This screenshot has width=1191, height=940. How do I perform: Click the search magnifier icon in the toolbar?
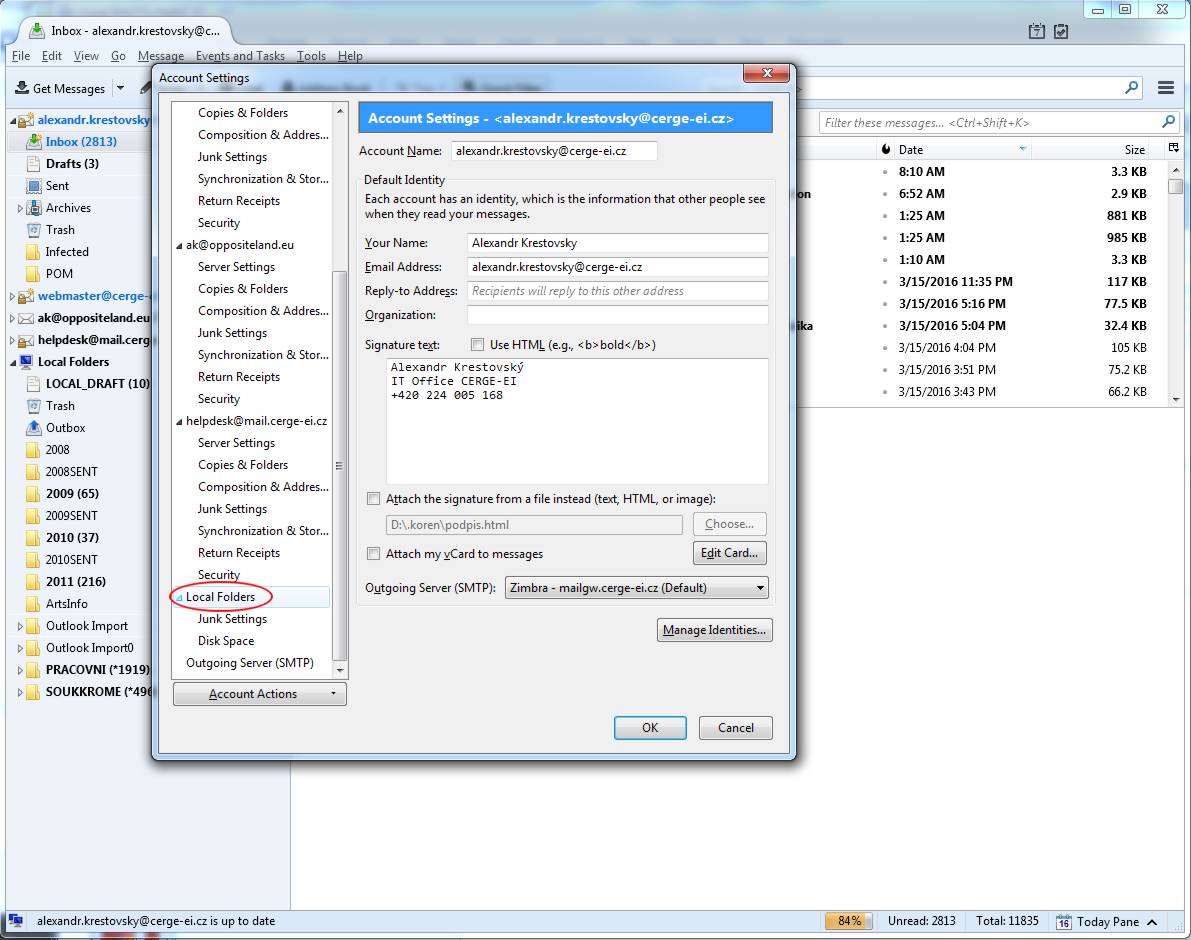pos(1131,87)
